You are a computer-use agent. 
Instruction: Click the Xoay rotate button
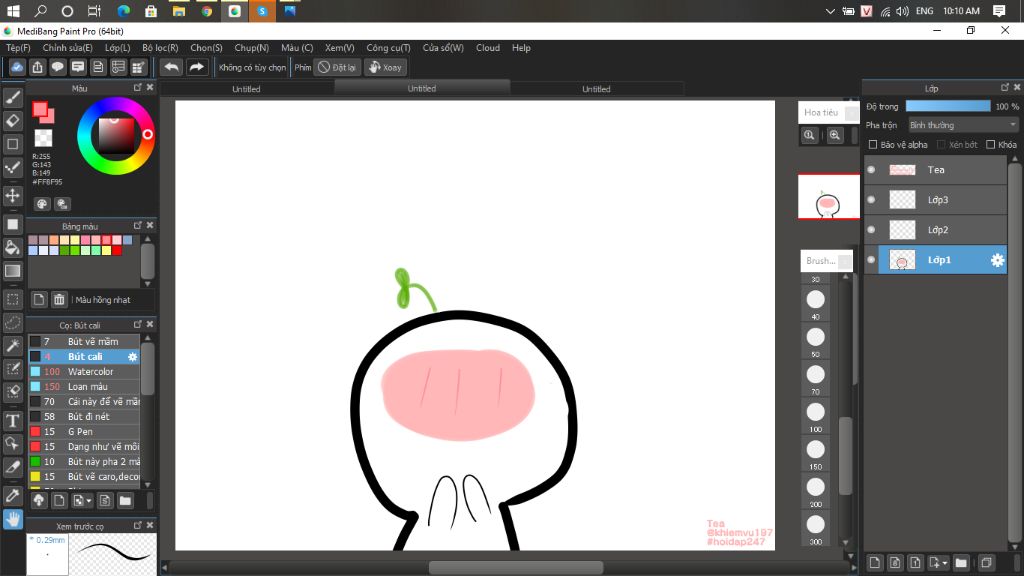[x=385, y=67]
